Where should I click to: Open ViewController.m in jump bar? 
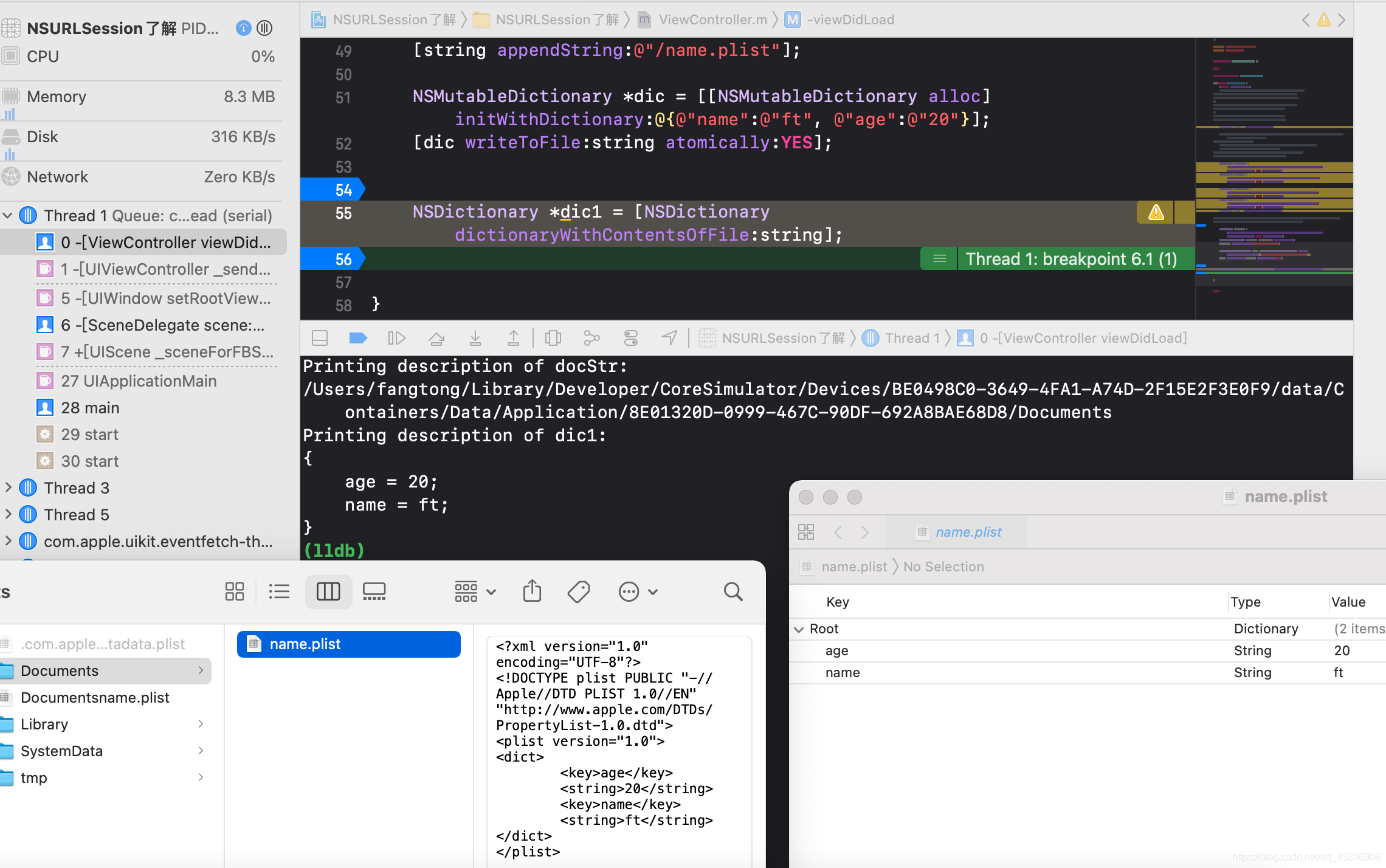click(703, 19)
